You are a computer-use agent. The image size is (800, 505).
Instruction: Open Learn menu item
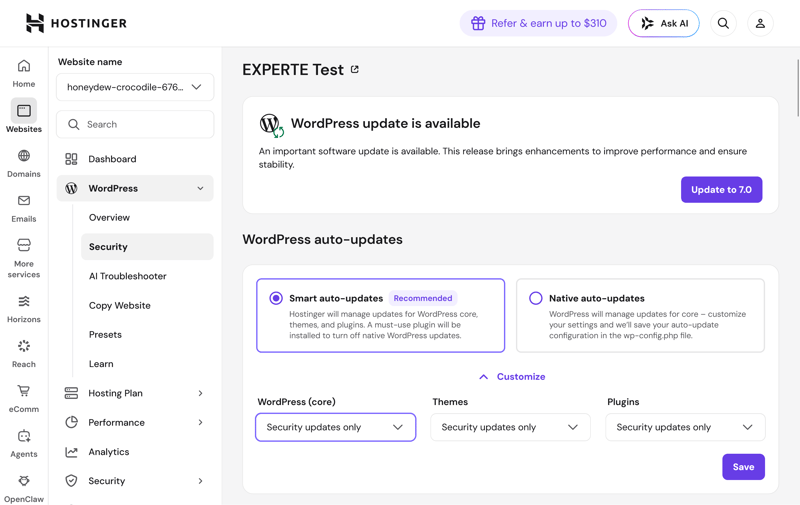[x=101, y=364]
